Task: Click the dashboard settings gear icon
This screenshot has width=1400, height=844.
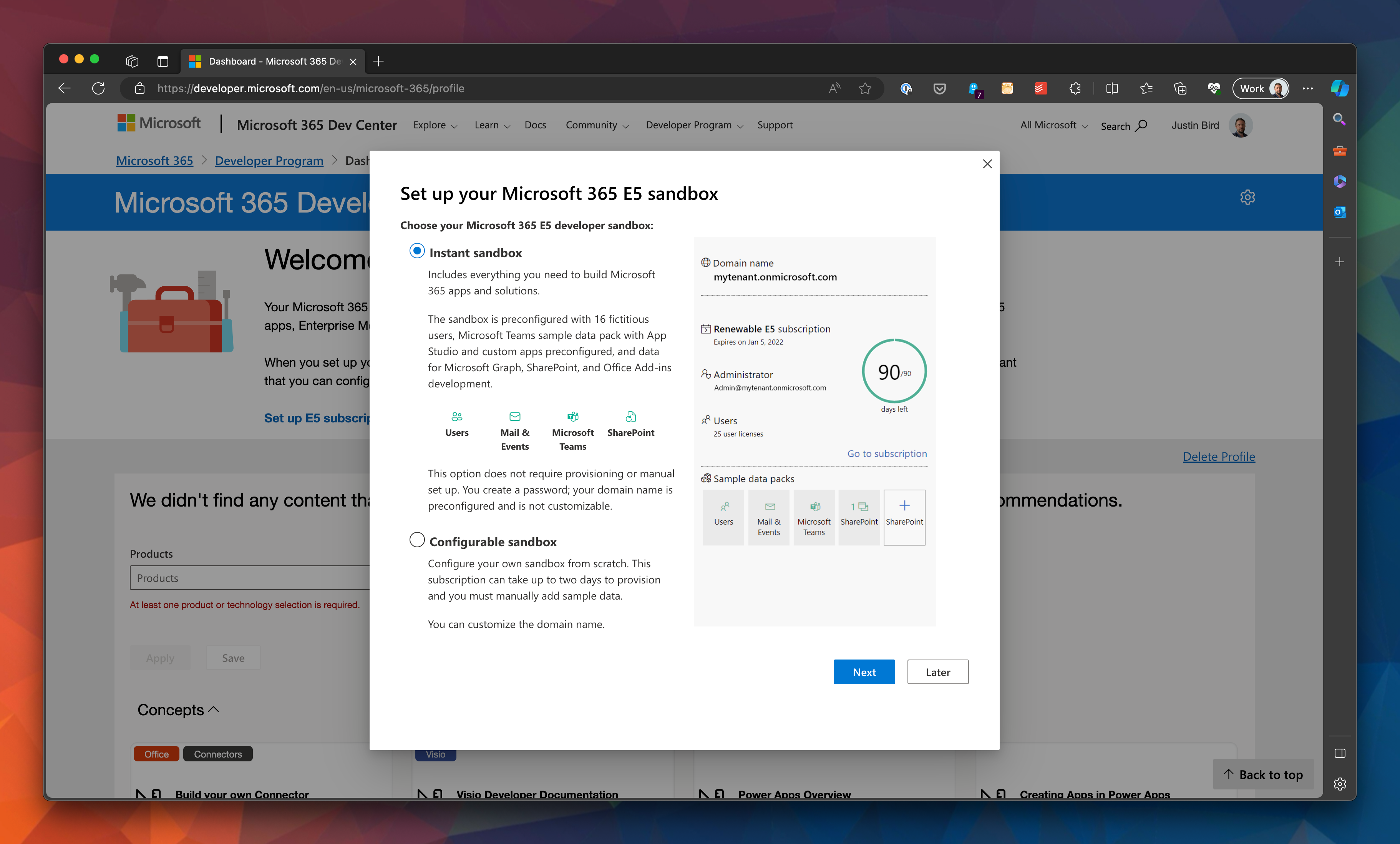Action: [x=1247, y=197]
